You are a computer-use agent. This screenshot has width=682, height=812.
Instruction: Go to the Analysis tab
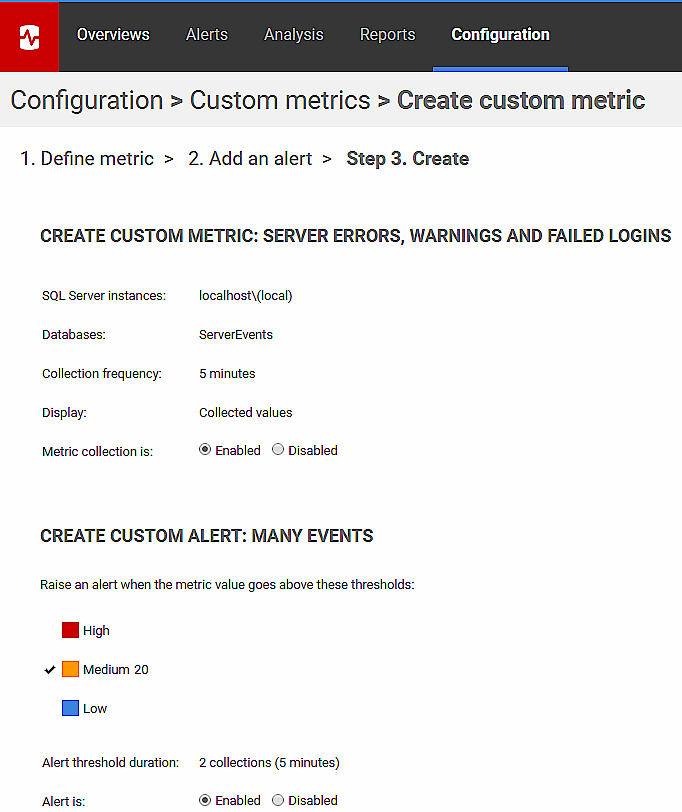294,35
